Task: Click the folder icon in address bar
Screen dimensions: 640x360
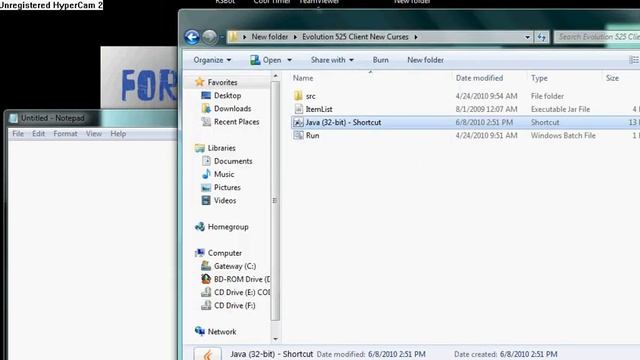Action: point(233,37)
